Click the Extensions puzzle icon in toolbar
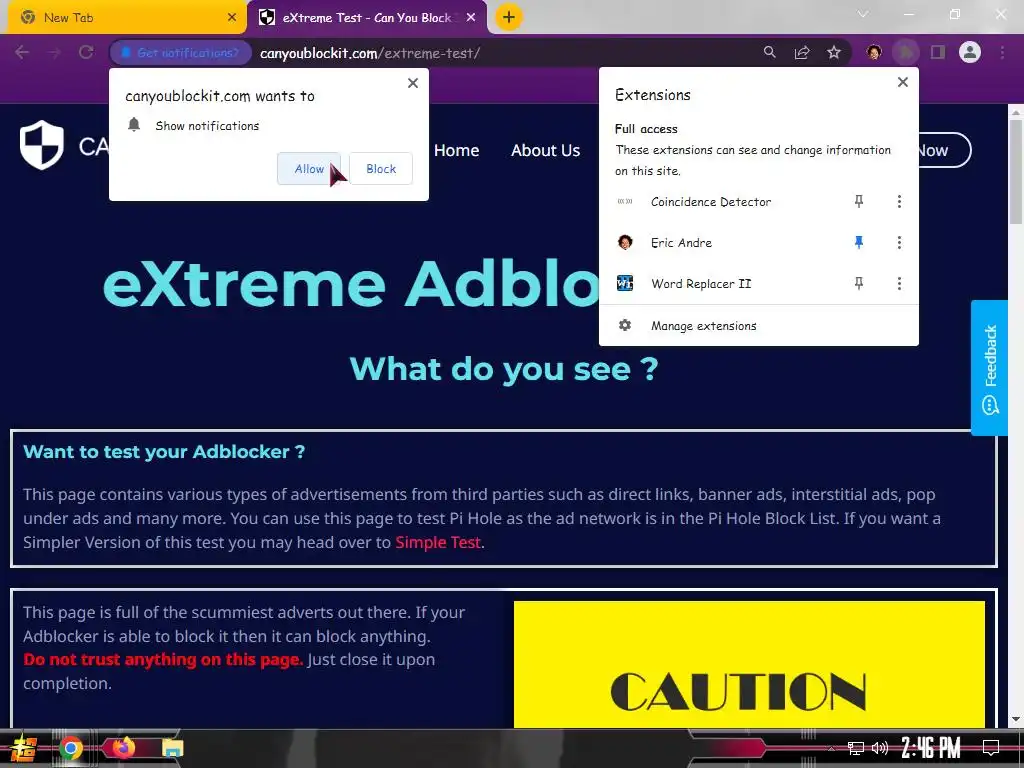Screen dimensions: 1024x768 coord(906,52)
